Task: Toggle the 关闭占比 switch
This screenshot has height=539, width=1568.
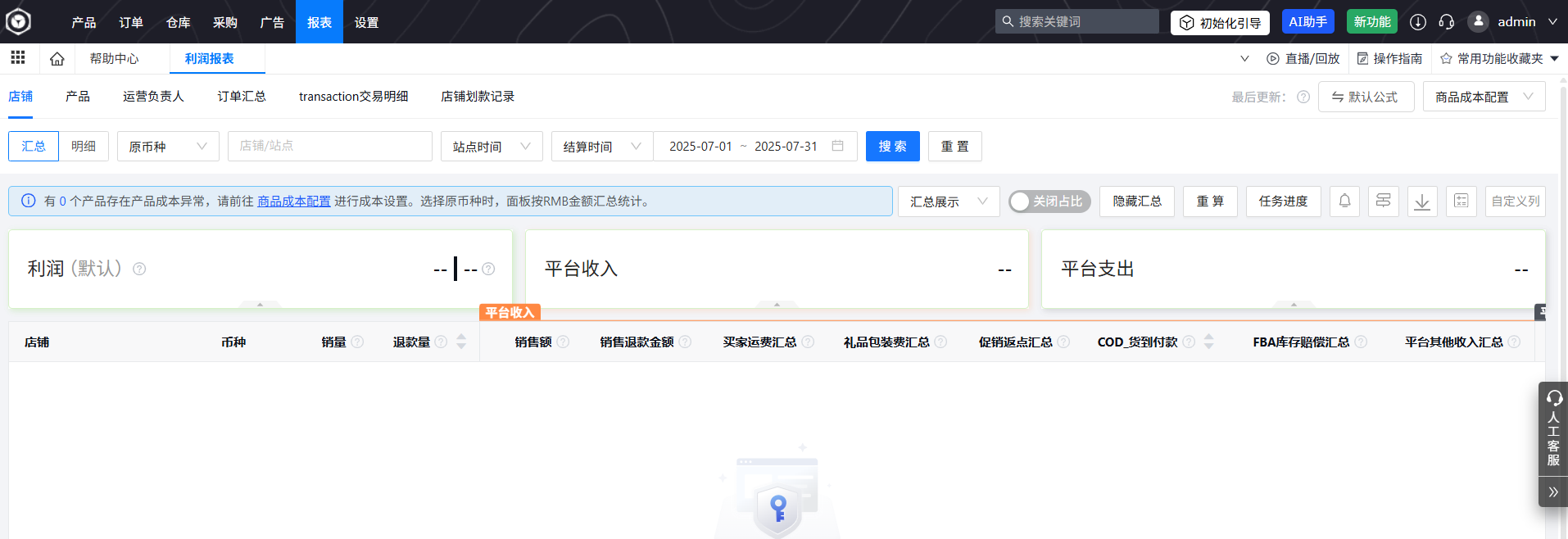Action: pos(1049,202)
